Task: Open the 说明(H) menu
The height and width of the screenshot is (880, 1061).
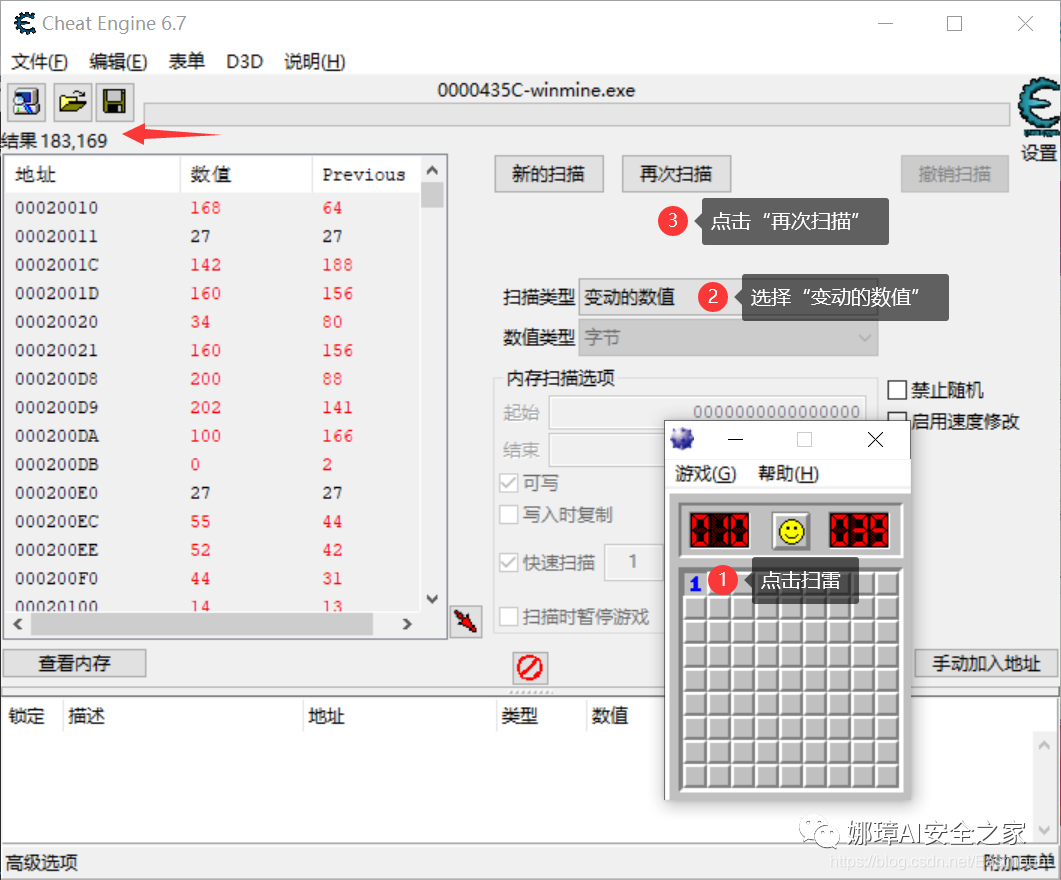Action: 315,62
